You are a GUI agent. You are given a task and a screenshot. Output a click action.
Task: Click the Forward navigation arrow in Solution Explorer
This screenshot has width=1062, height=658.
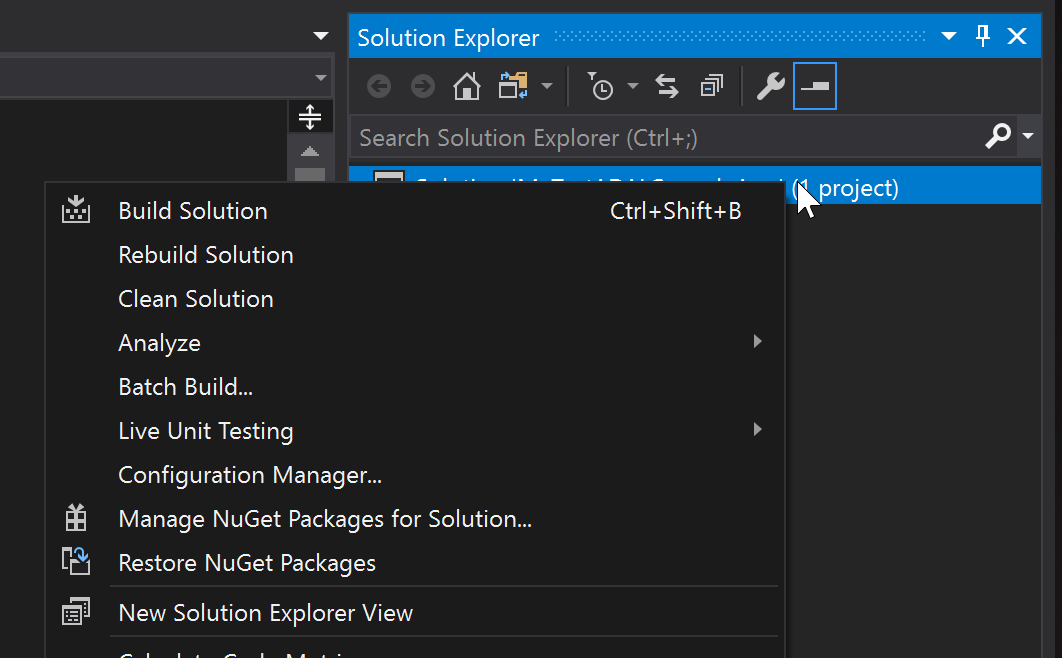(423, 87)
